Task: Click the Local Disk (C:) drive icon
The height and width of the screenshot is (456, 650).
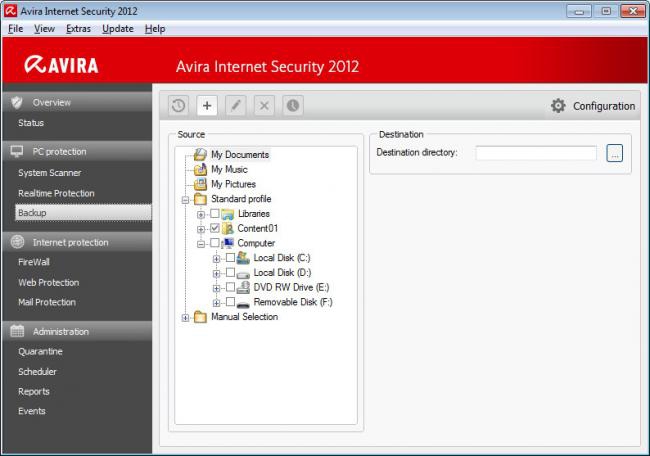Action: (243, 258)
